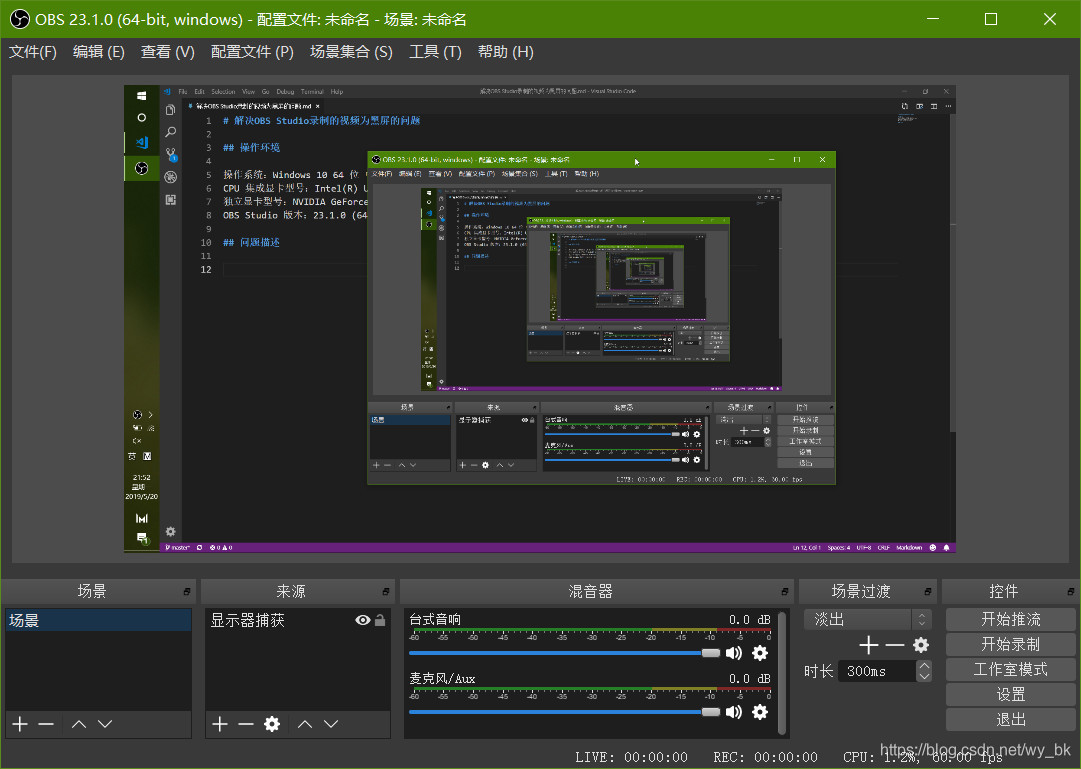Click the 0.0 dB value for 台式音响
This screenshot has height=769, width=1081.
click(x=749, y=619)
